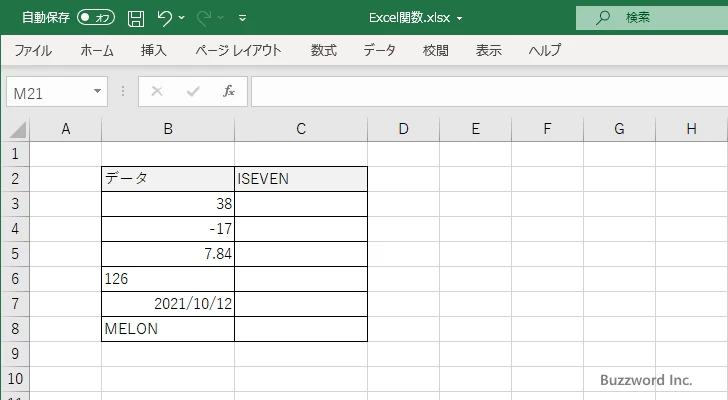The image size is (728, 400).
Task: Click the Insert Function fx icon
Action: point(229,91)
